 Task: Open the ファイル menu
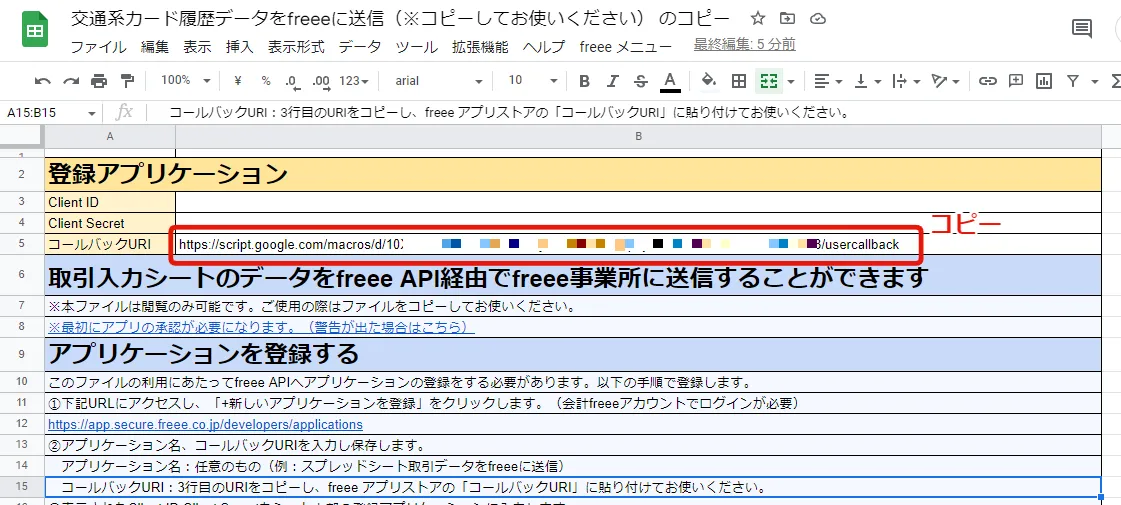(99, 47)
